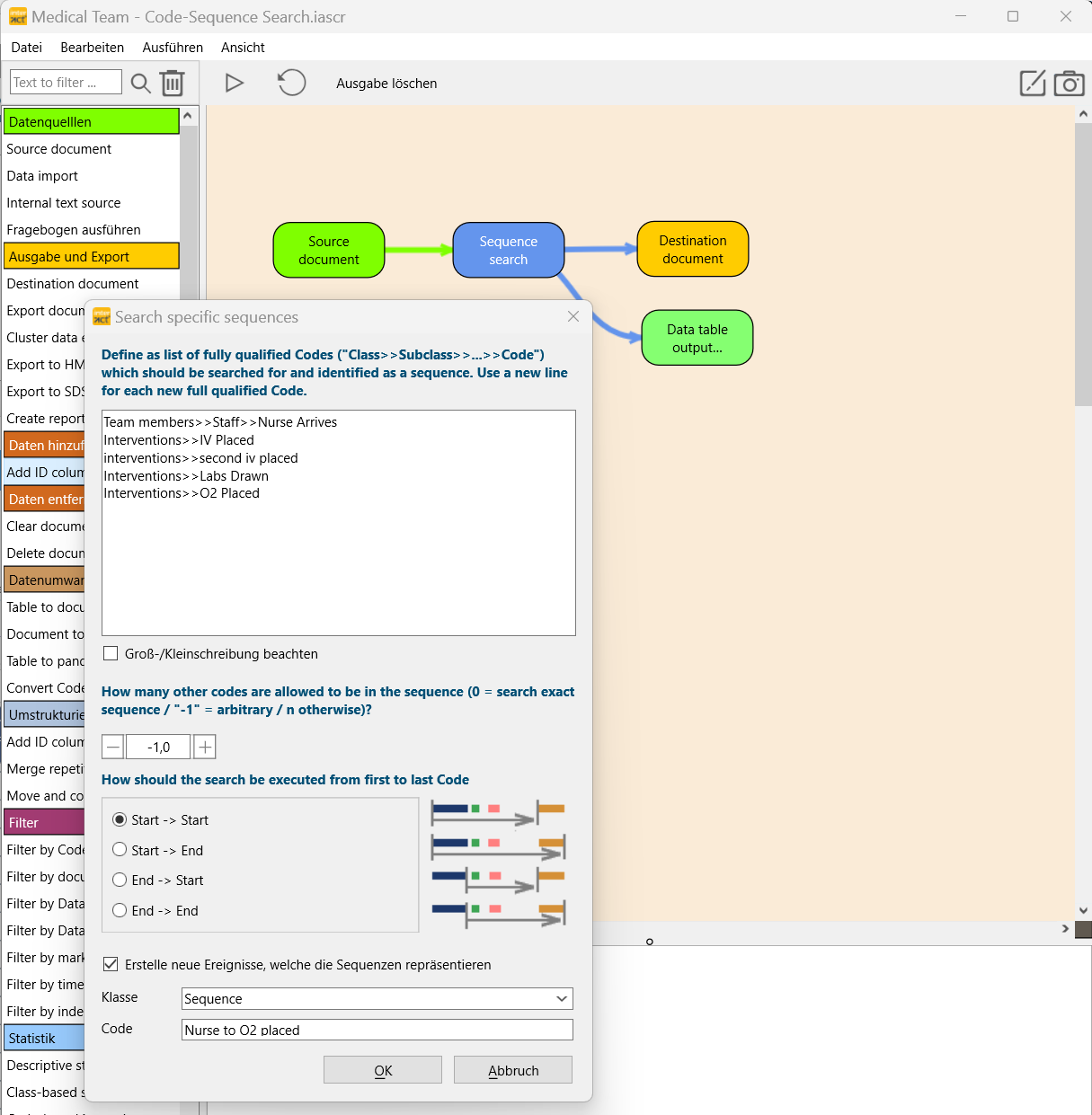Click the Interventions>>Labs Drawn line
1092x1115 pixels.
coord(186,476)
